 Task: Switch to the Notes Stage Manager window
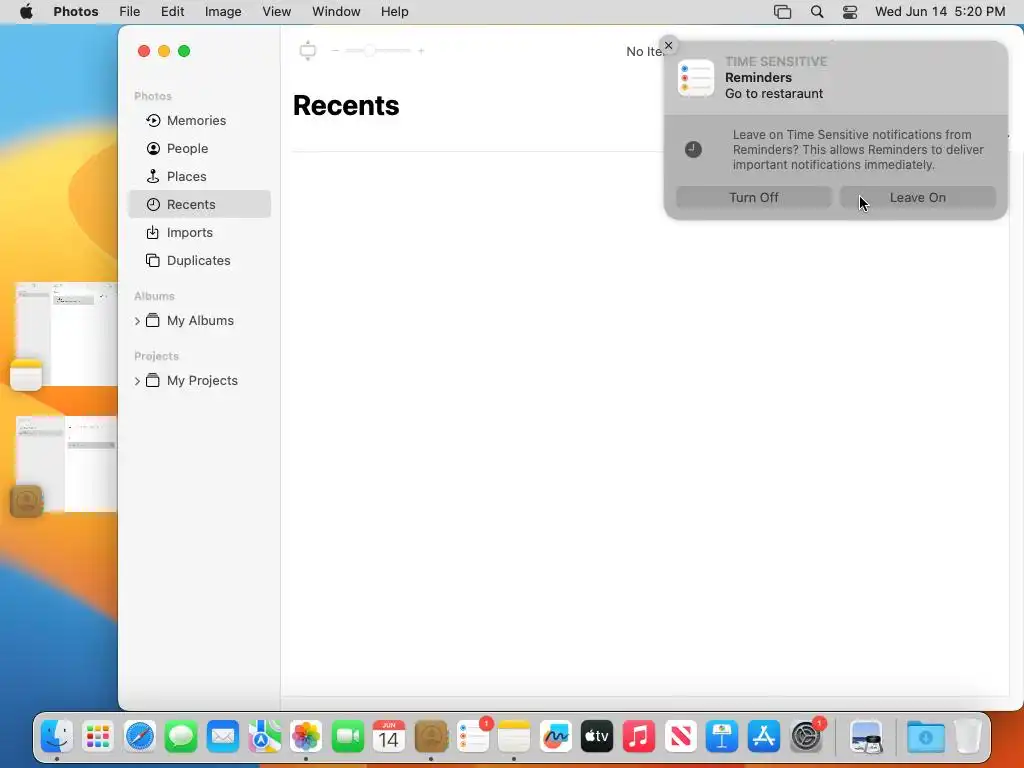[64, 335]
